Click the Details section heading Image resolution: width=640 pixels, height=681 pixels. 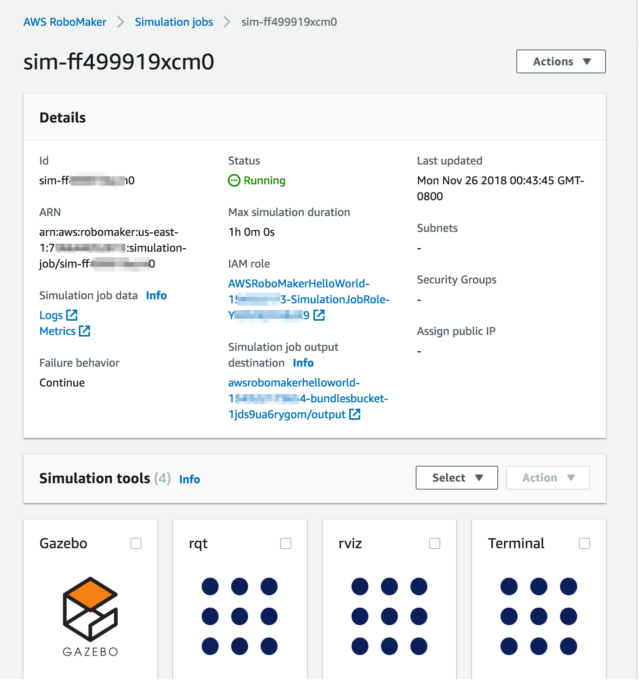click(x=63, y=118)
